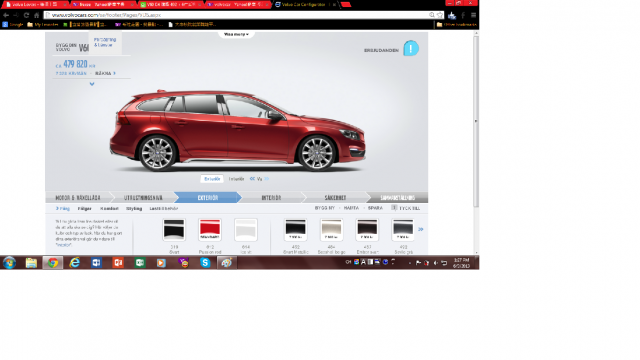The height and width of the screenshot is (360, 640).
Task: Open File Explorer from taskbar
Action: tap(31, 262)
